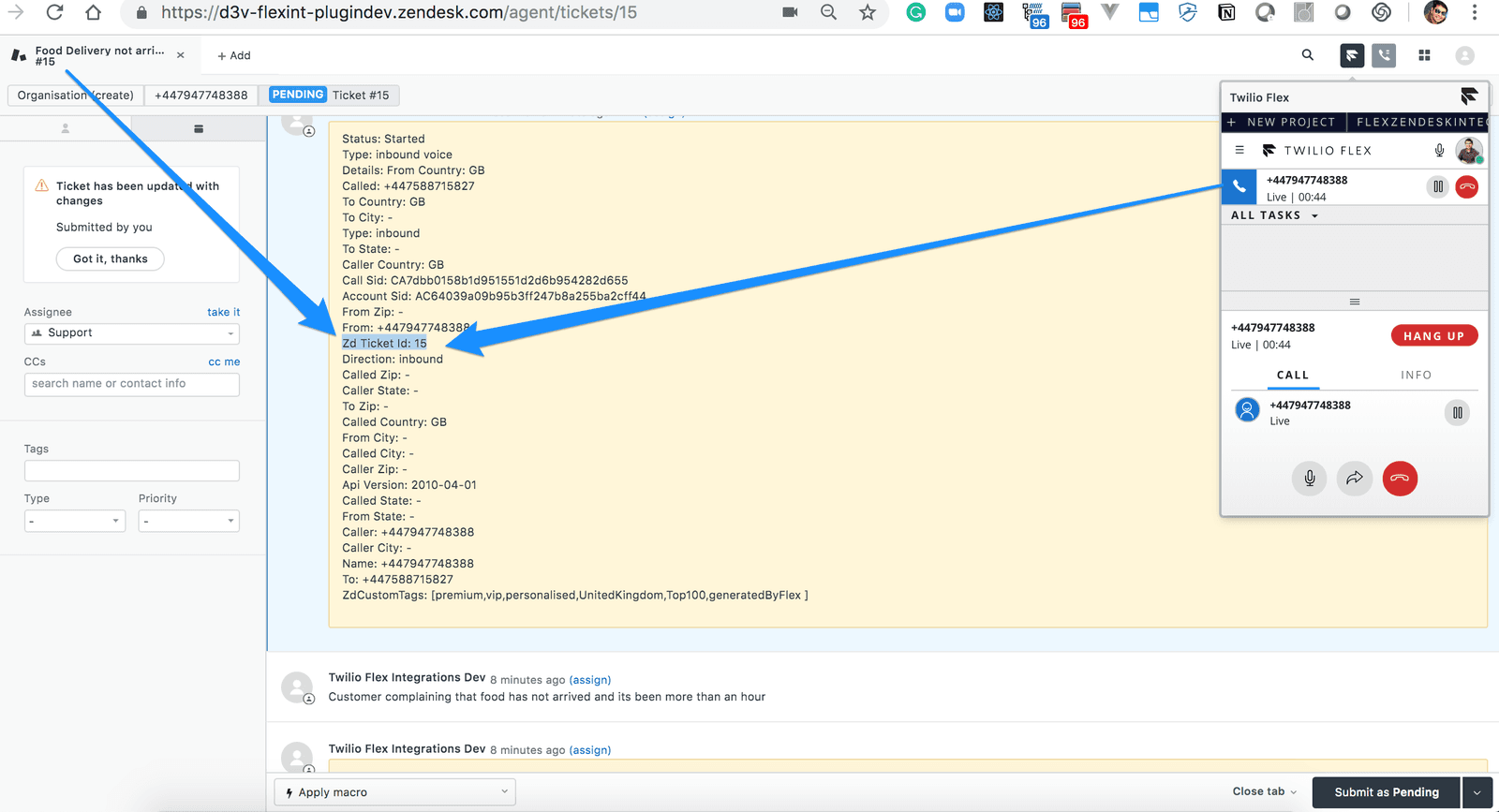Screen dimensions: 1499x812
Task: Click the Twilio Flex panel logo icon
Action: 1469,96
